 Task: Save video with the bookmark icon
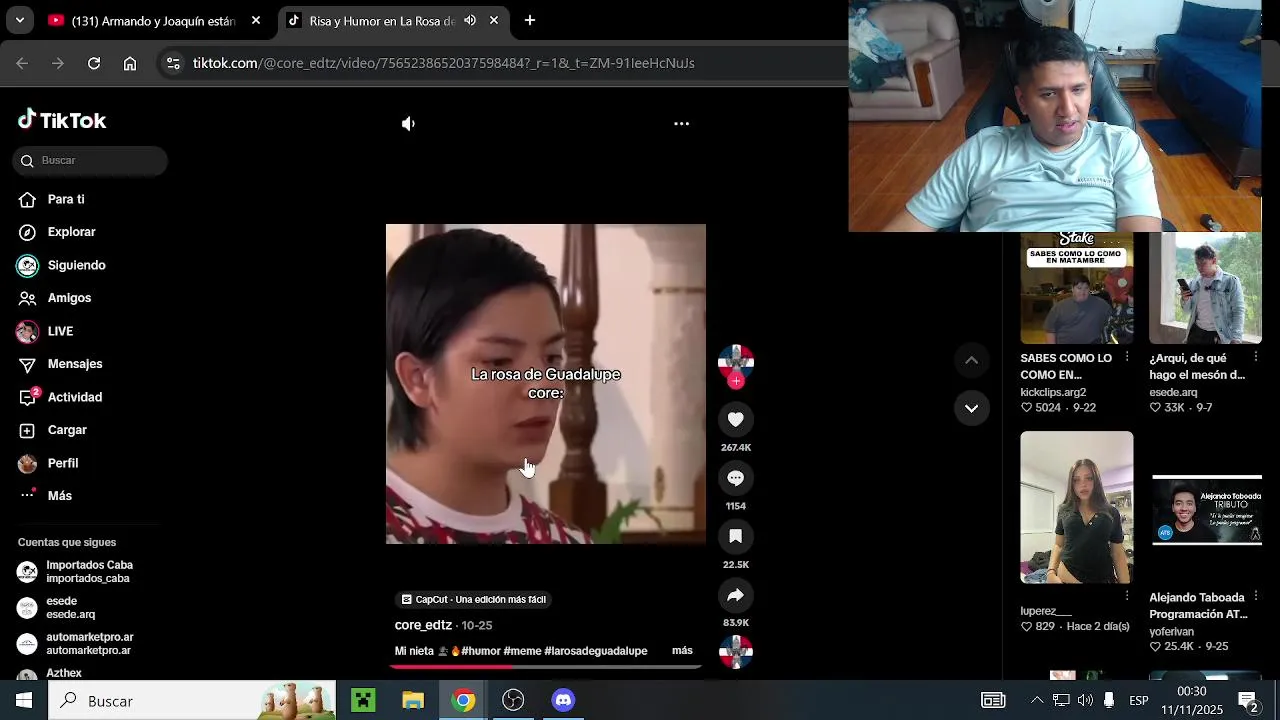[735, 537]
